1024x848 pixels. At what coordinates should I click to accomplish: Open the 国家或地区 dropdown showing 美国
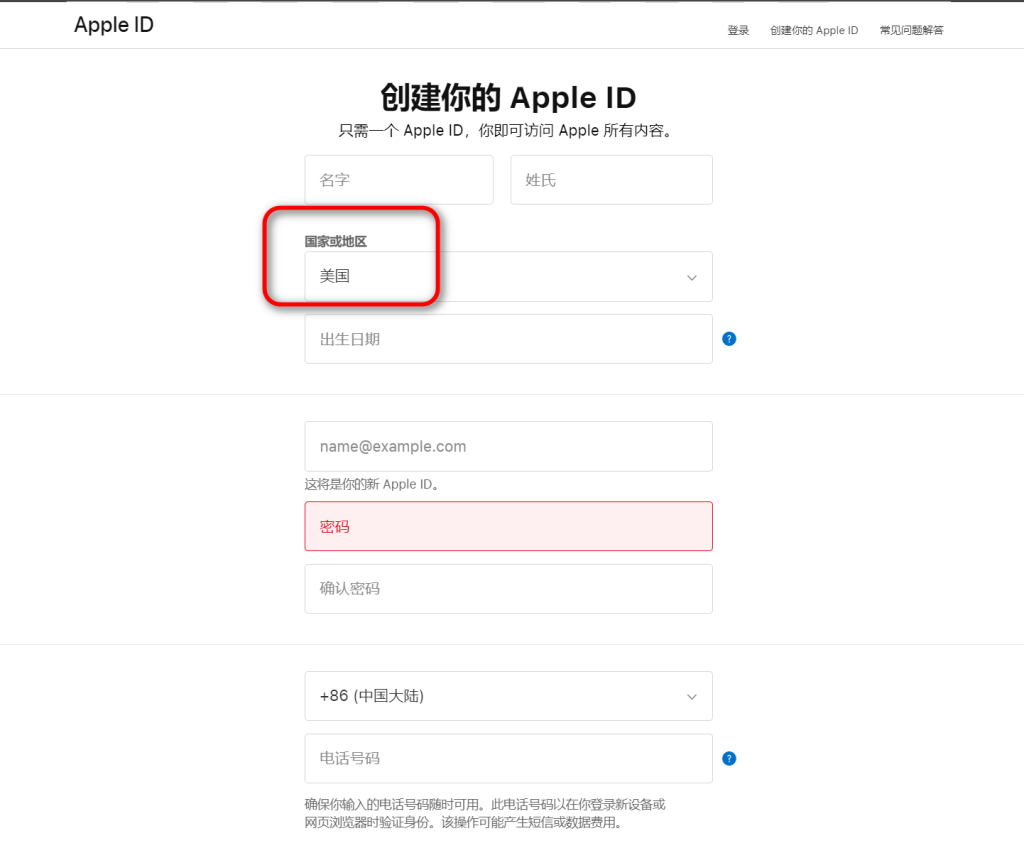click(508, 276)
